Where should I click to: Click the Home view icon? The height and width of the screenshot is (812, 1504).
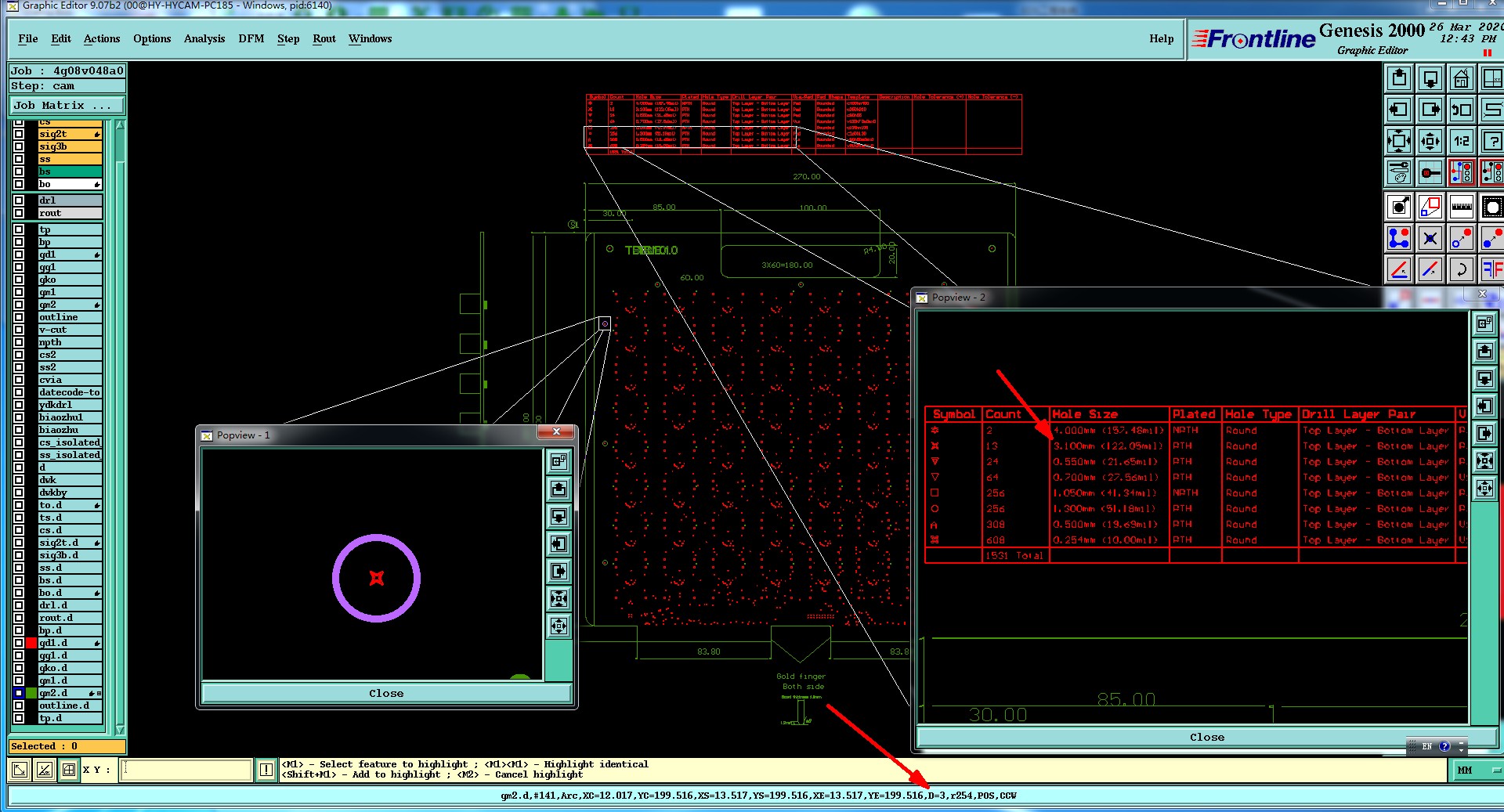tap(1462, 78)
